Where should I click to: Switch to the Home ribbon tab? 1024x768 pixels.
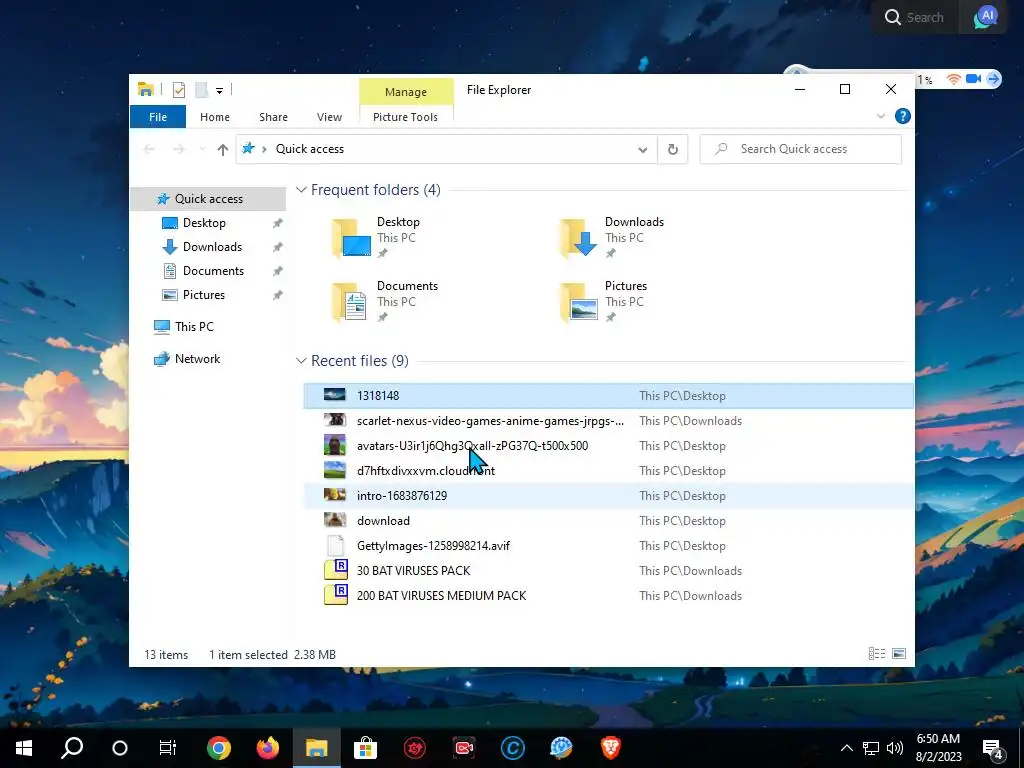[x=215, y=117]
